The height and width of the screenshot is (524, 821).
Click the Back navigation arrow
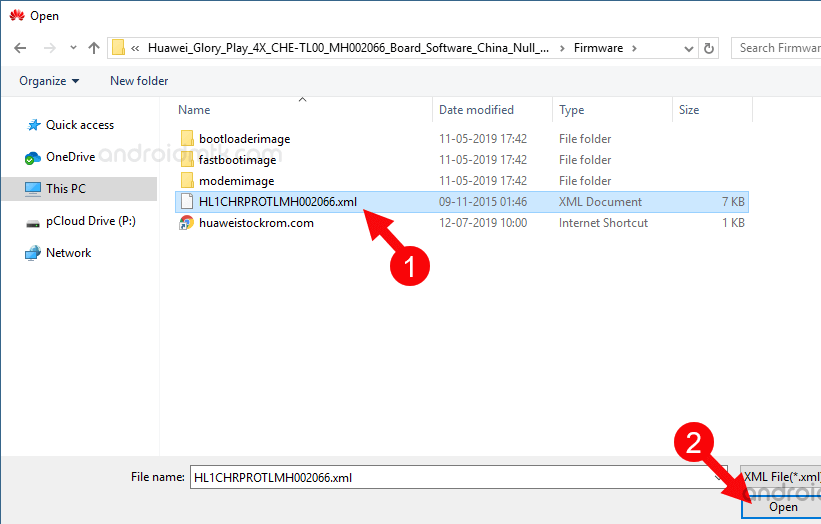pos(20,48)
